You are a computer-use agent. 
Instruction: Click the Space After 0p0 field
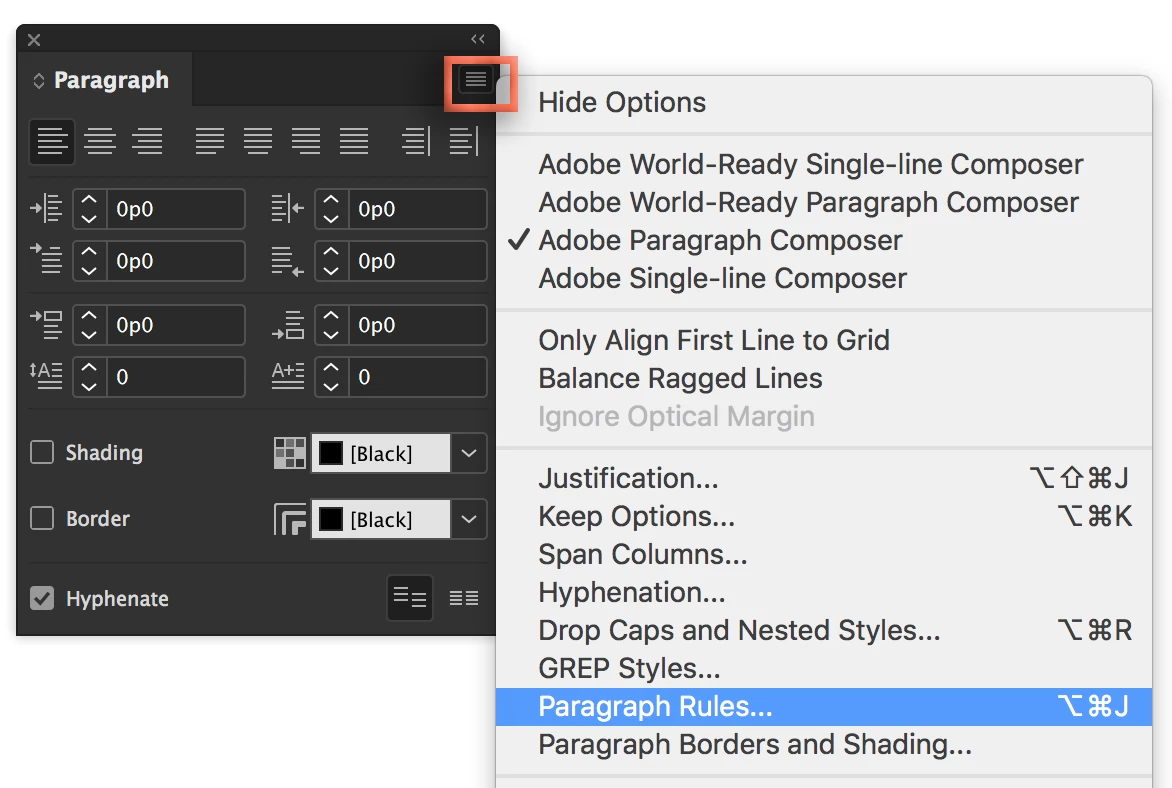click(417, 325)
